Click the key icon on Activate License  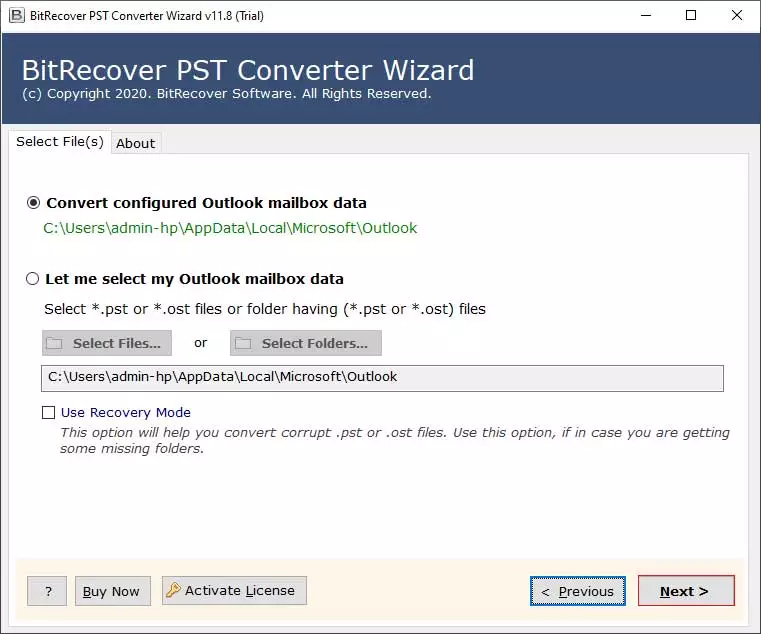tap(173, 590)
